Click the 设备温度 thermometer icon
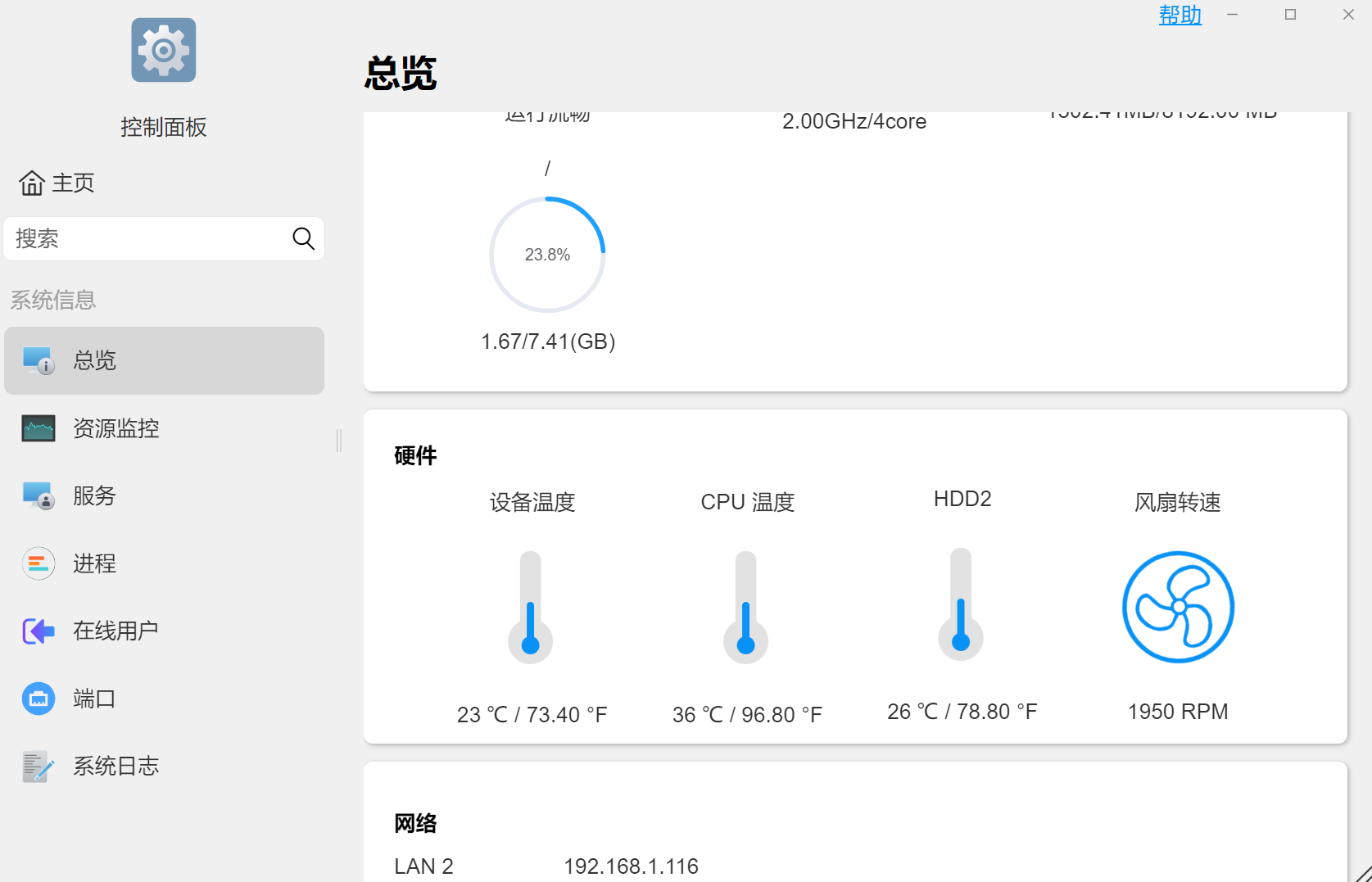Viewport: 1372px width, 882px height. pos(531,607)
